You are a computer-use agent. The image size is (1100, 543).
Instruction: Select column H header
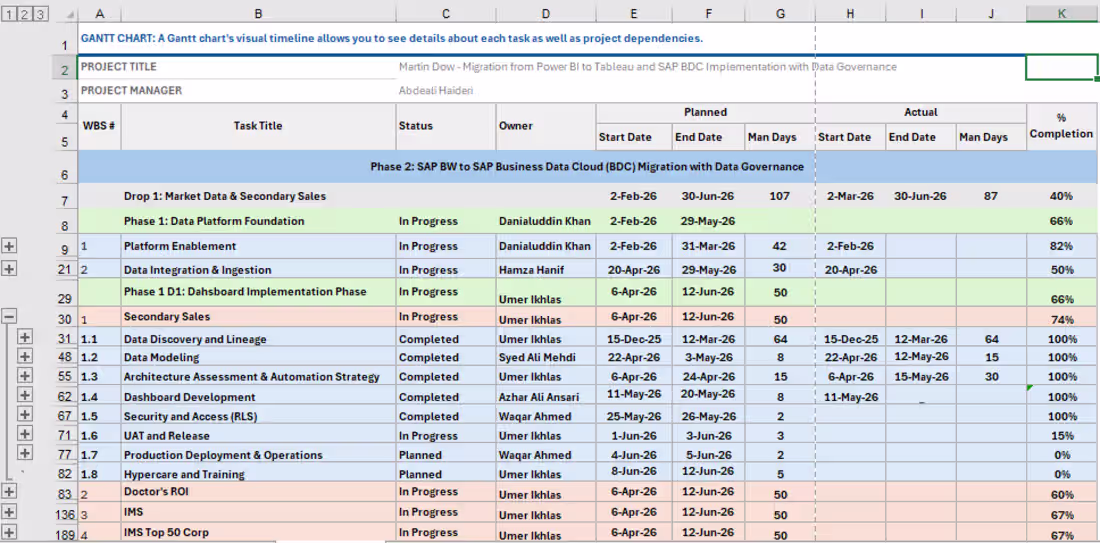850,14
